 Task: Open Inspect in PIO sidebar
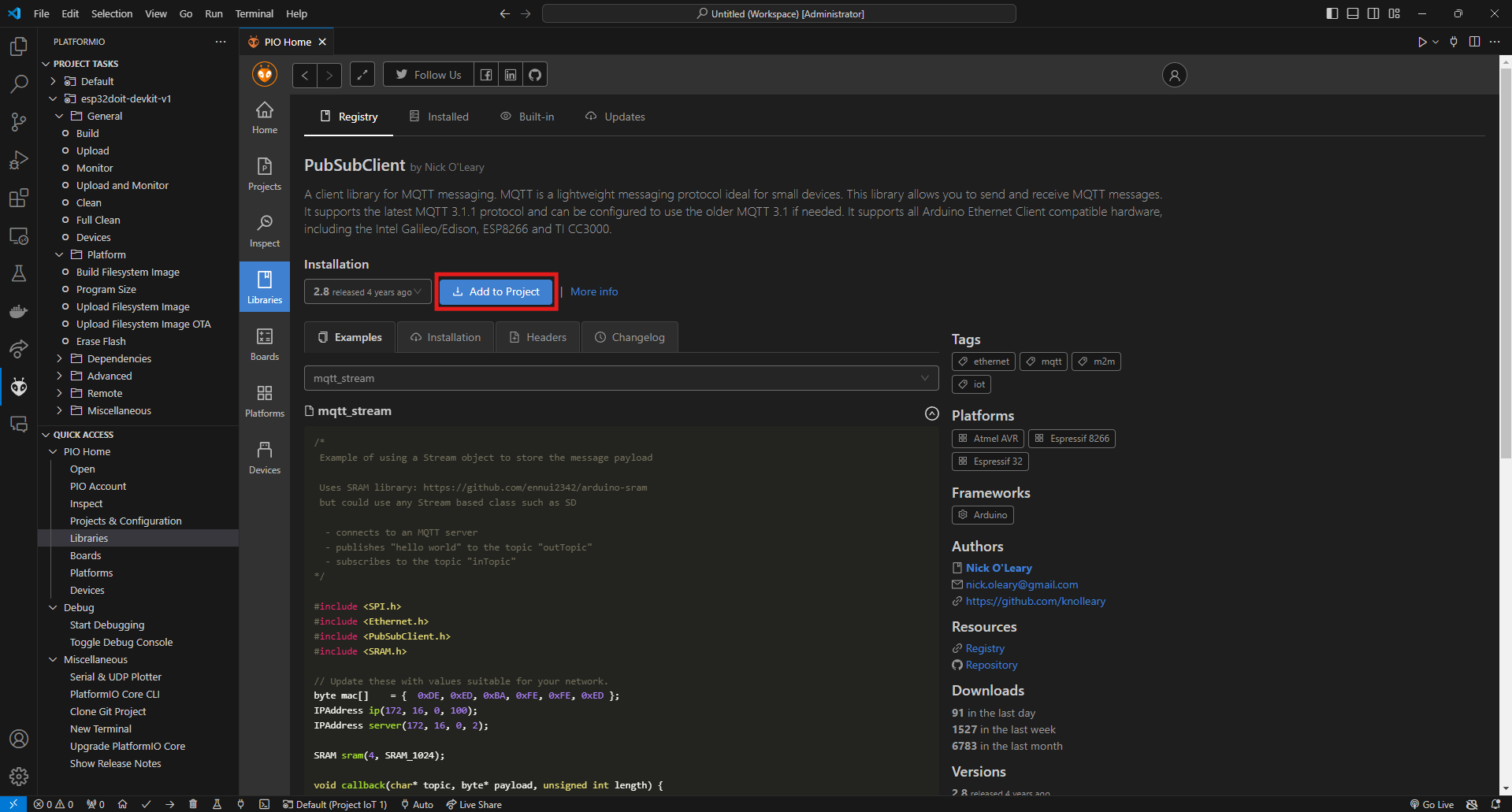click(x=265, y=232)
